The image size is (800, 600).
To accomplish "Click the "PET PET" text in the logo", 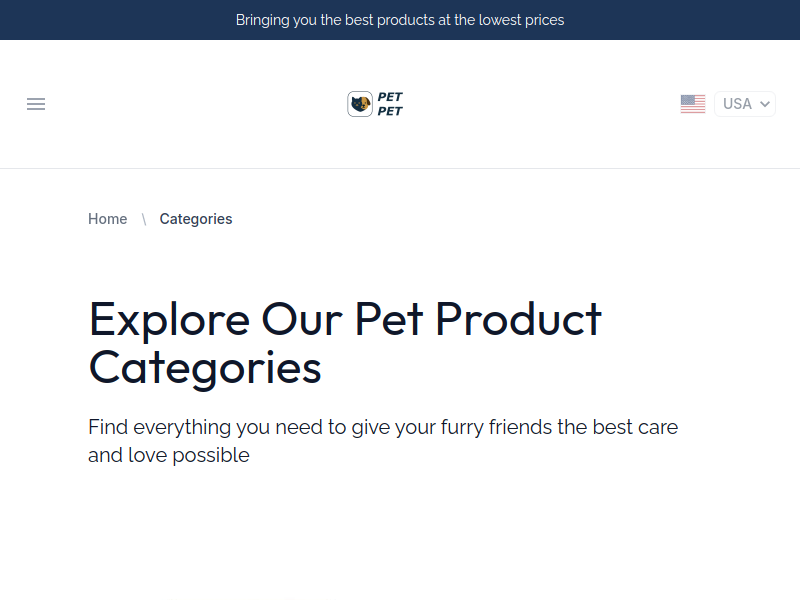I will point(390,104).
